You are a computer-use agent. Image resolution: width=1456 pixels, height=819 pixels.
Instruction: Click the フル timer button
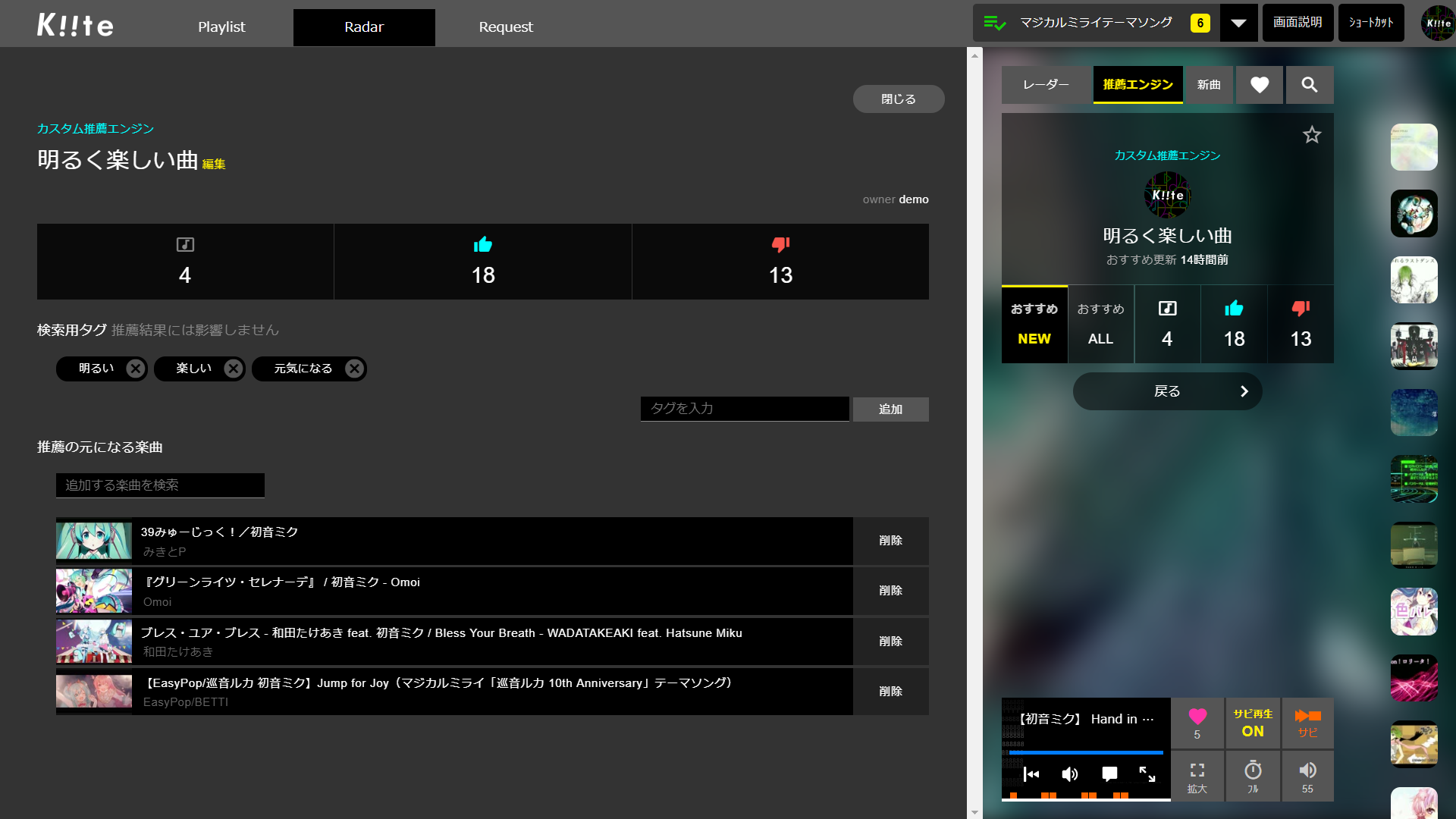[x=1253, y=777]
